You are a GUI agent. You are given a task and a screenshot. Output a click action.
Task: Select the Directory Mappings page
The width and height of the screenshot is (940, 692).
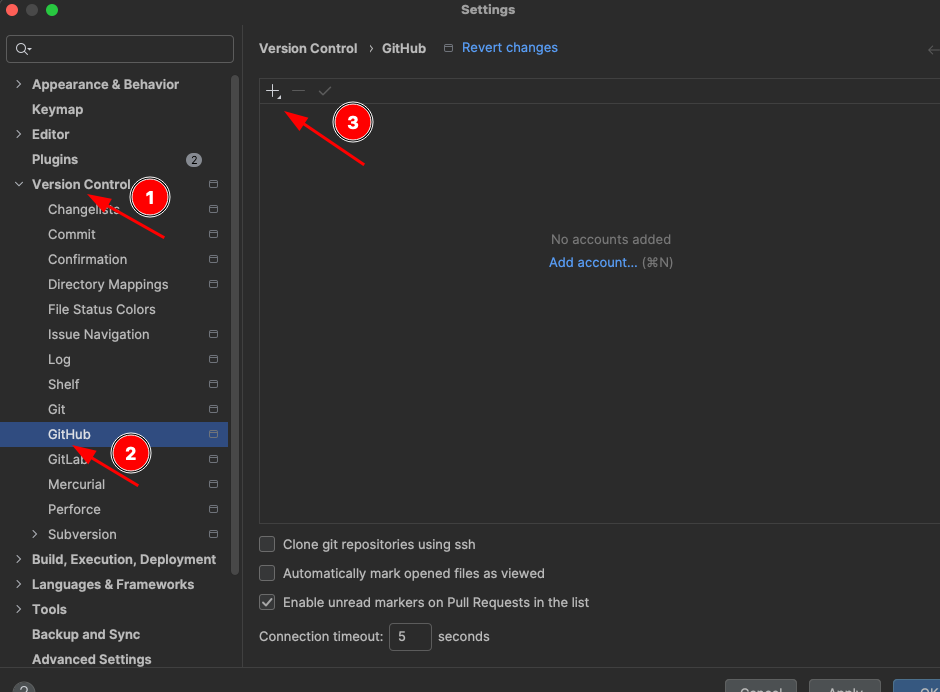[108, 284]
